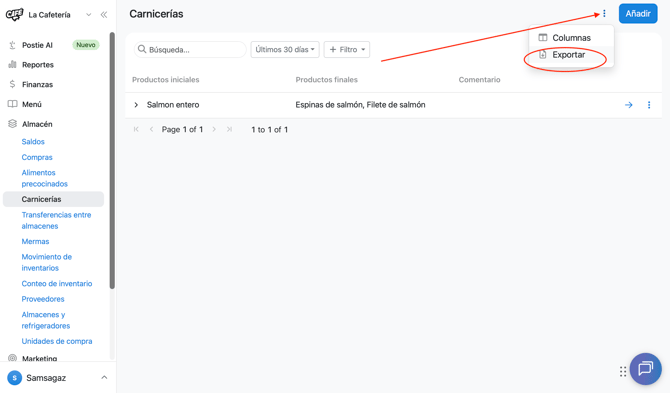This screenshot has height=393, width=670.
Task: Click the Finanzas dollar icon
Action: tap(12, 84)
